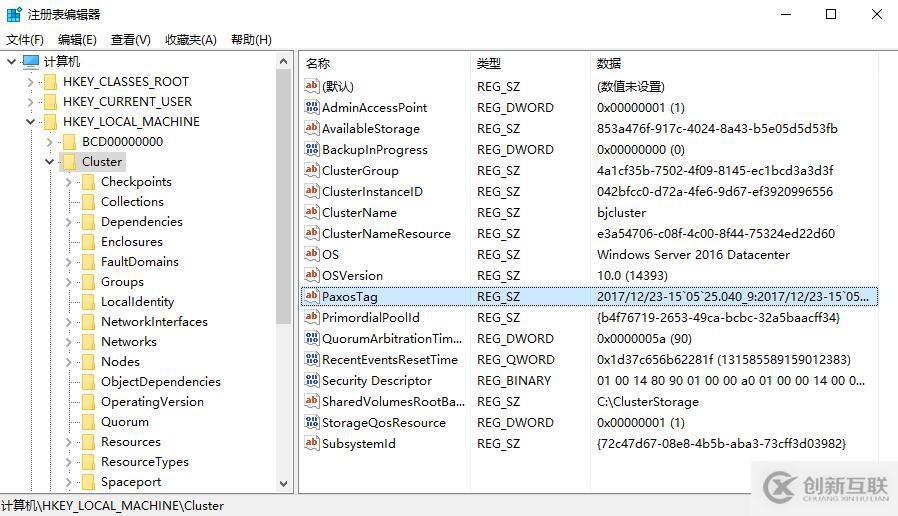Open the 编辑(E) menu
The height and width of the screenshot is (516, 898).
pos(77,40)
